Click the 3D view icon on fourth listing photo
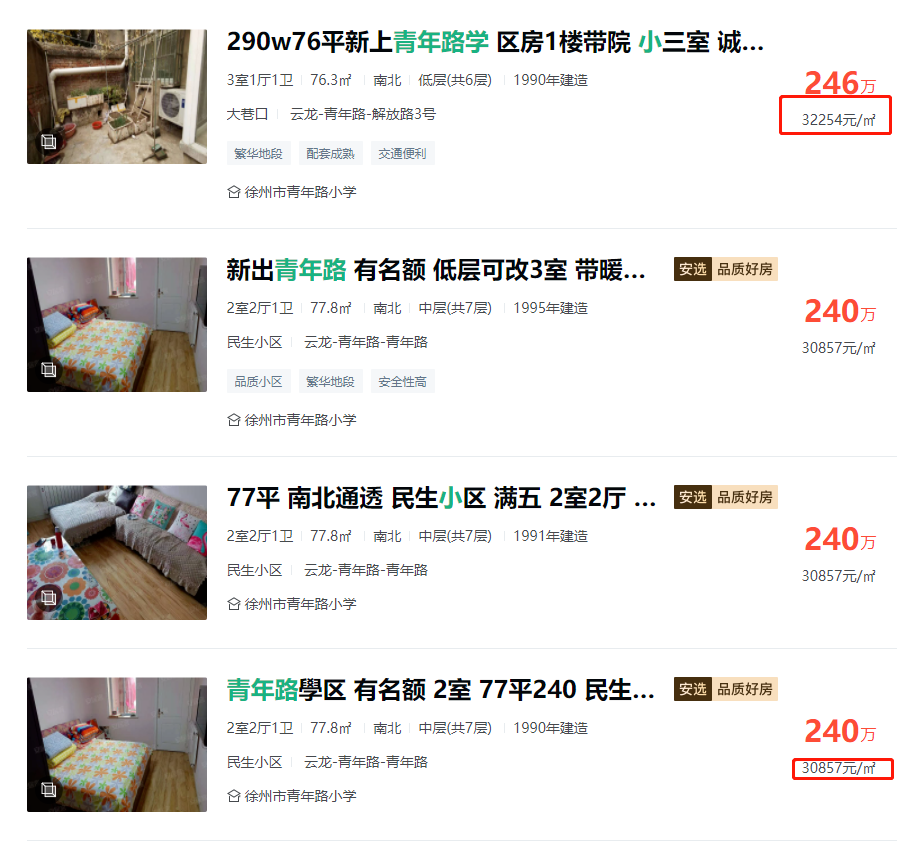Screen dimensions: 919x847 pyautogui.click(x=49, y=790)
